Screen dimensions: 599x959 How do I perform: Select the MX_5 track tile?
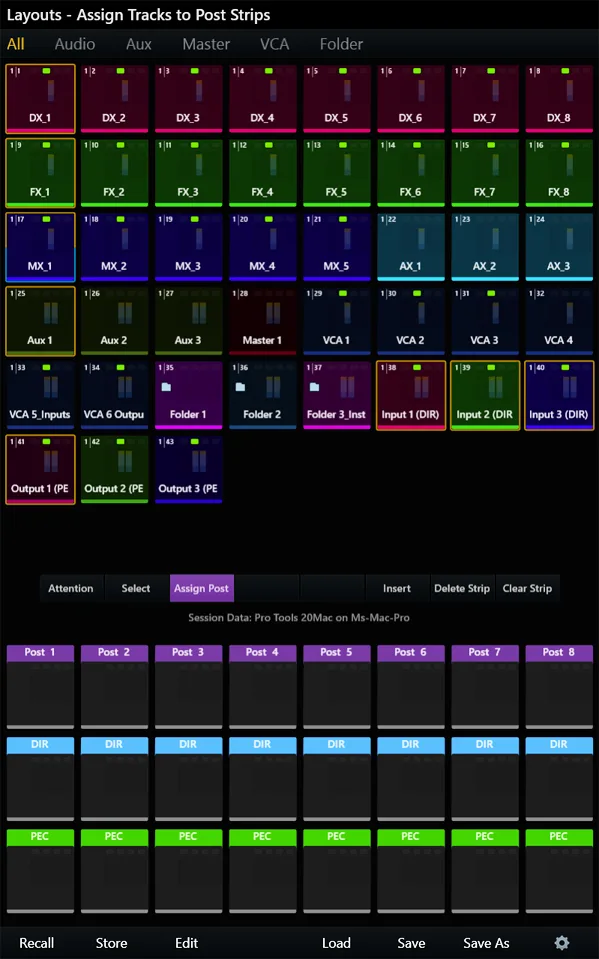point(336,246)
